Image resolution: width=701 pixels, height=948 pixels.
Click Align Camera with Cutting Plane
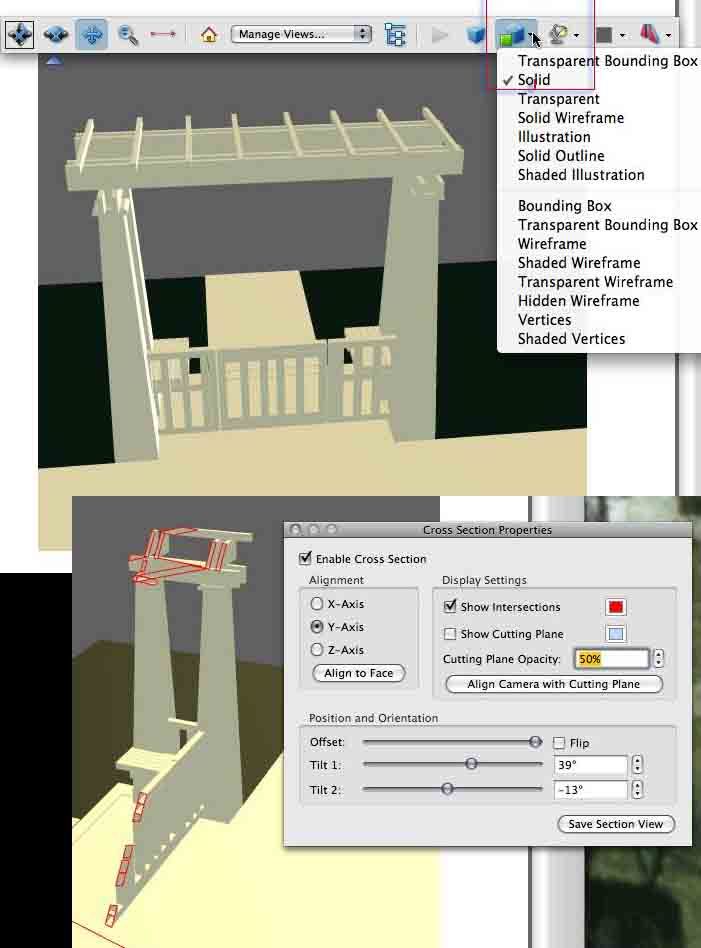tap(553, 684)
